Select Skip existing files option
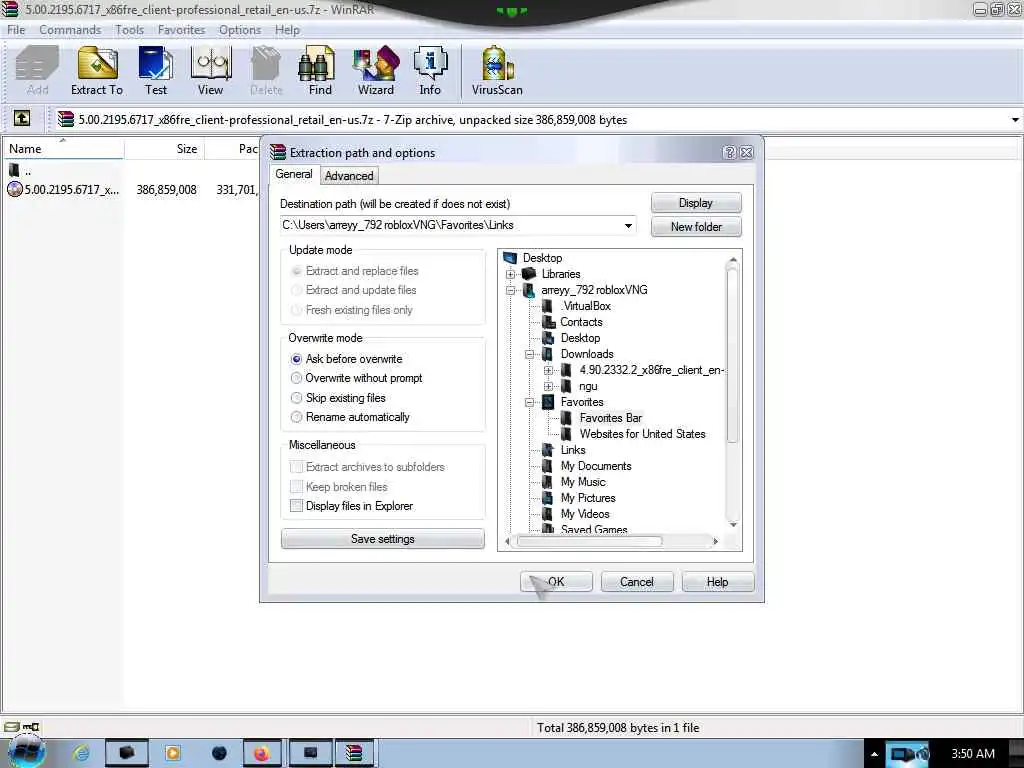This screenshot has width=1024, height=768. click(296, 398)
